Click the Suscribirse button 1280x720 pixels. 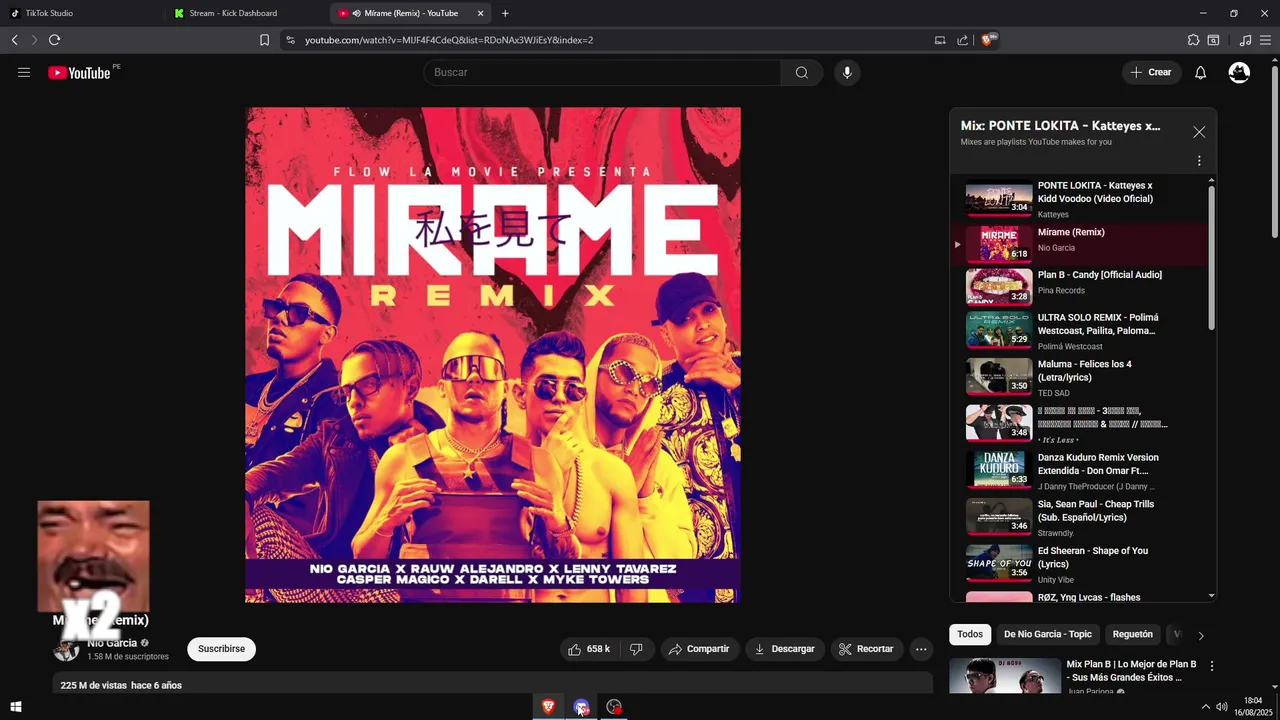tap(221, 649)
